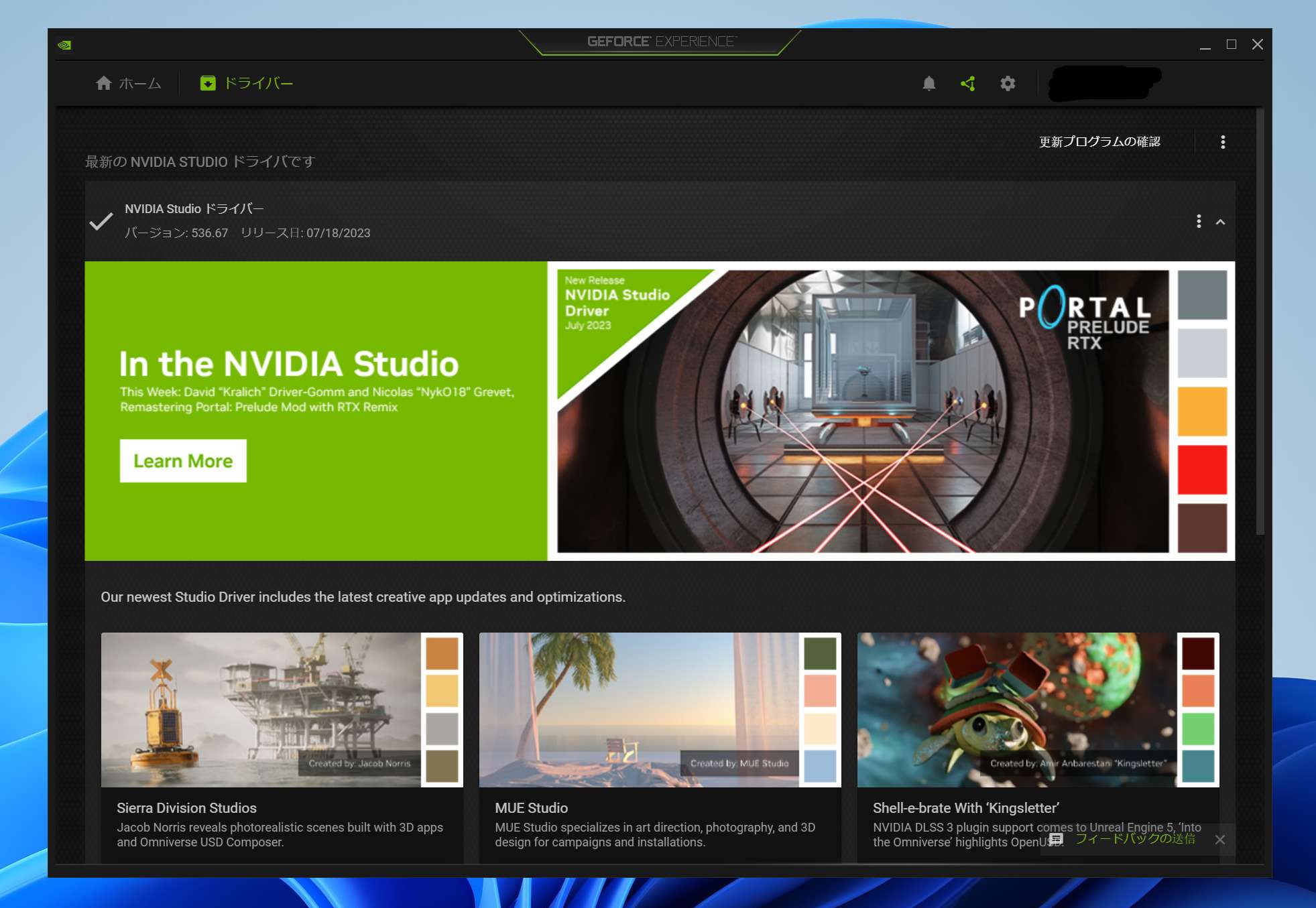
Task: Click the vertical scrollbar of driver page
Action: point(1260,322)
